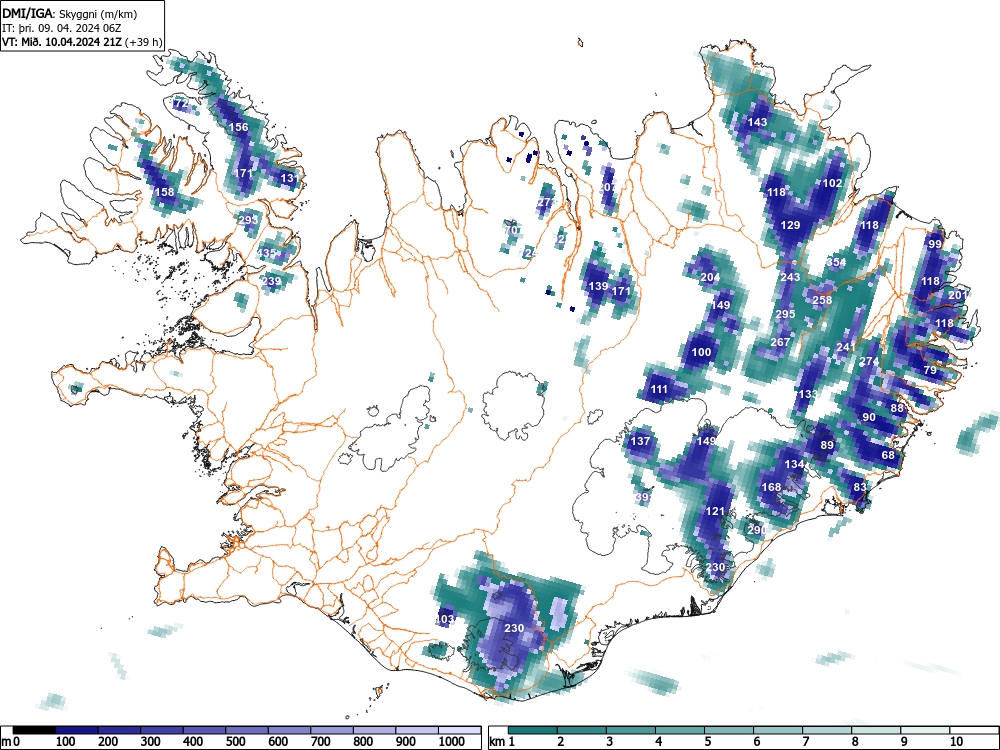
Task: Click the "1000" label in the metre legend
Action: click(451, 742)
